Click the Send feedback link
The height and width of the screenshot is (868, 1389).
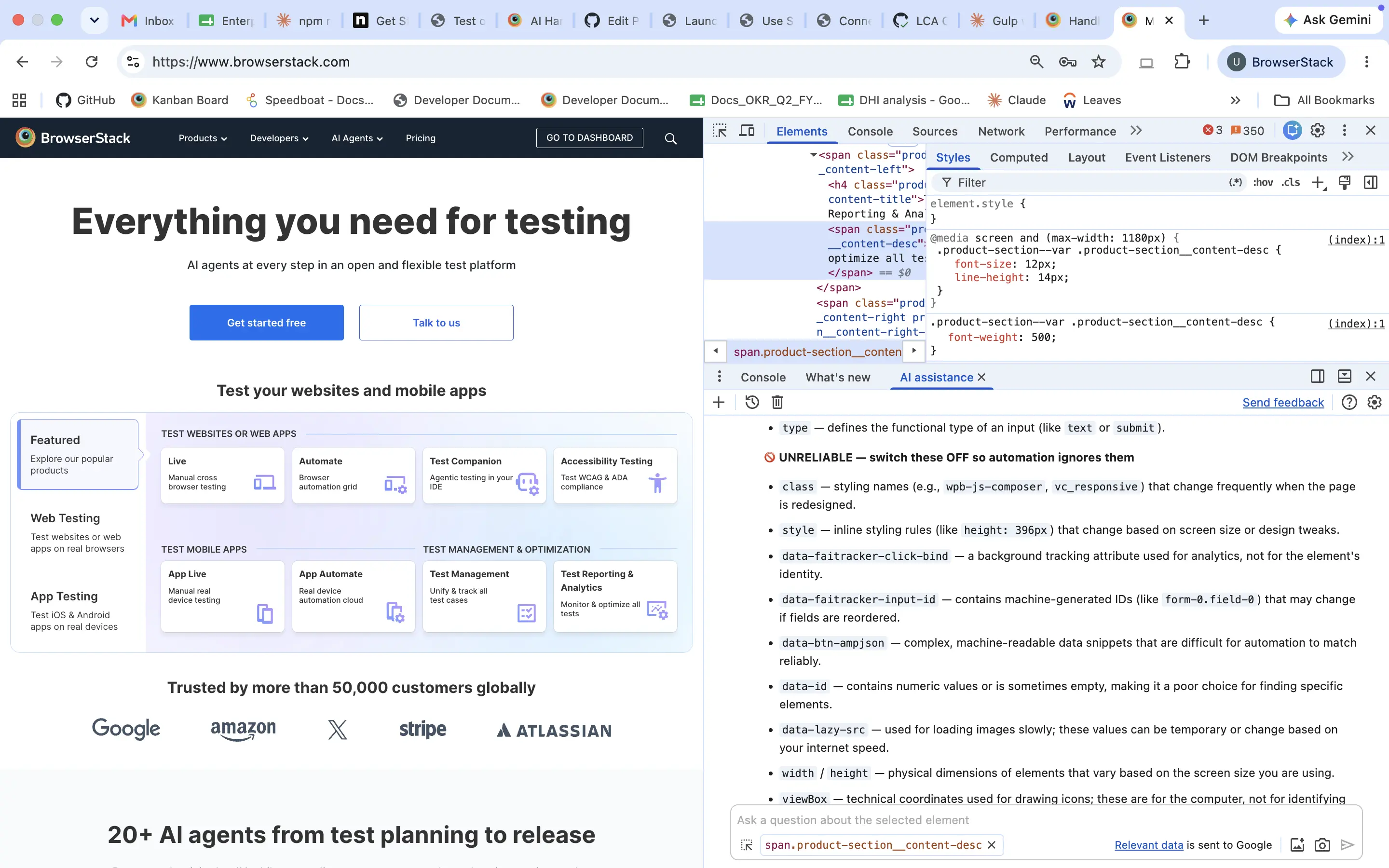tap(1283, 403)
